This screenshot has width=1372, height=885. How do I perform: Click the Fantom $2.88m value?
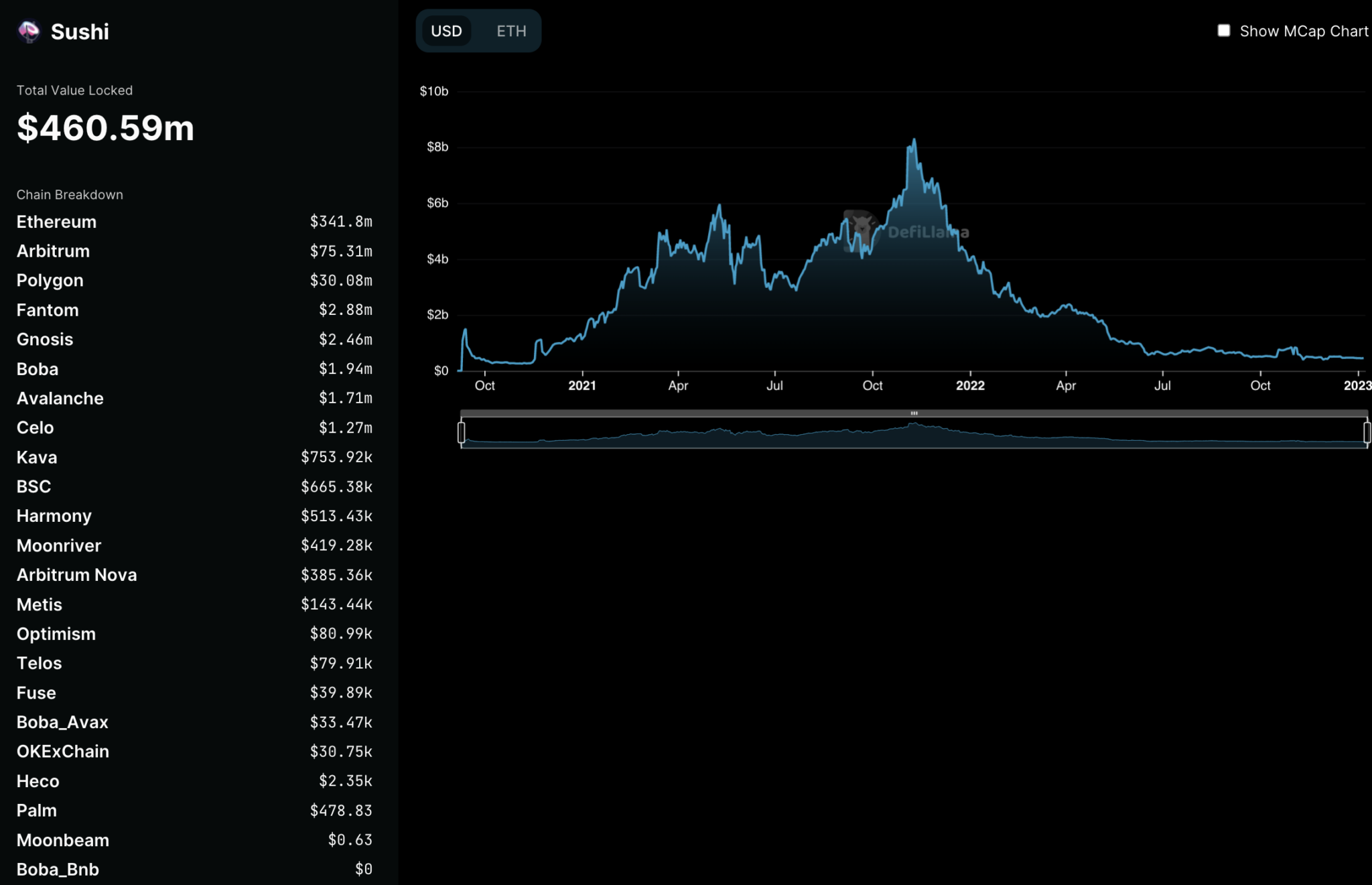click(345, 310)
